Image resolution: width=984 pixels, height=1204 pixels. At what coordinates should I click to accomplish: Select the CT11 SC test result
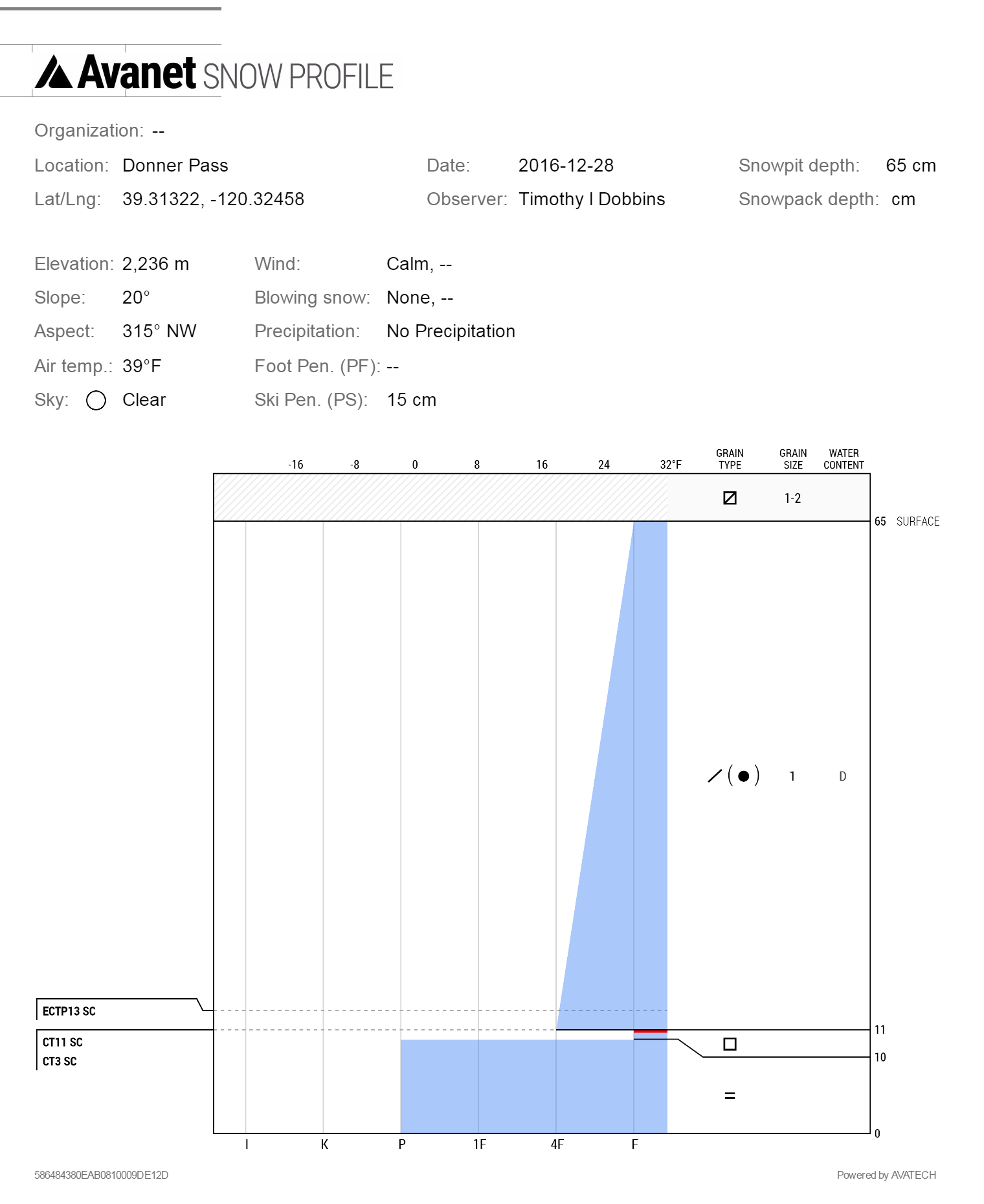click(63, 1042)
